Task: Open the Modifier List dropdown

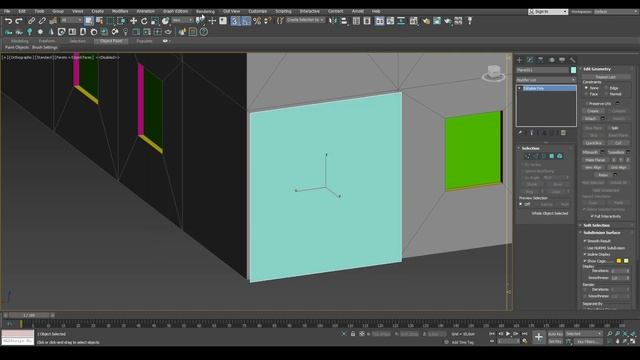Action: [x=546, y=80]
